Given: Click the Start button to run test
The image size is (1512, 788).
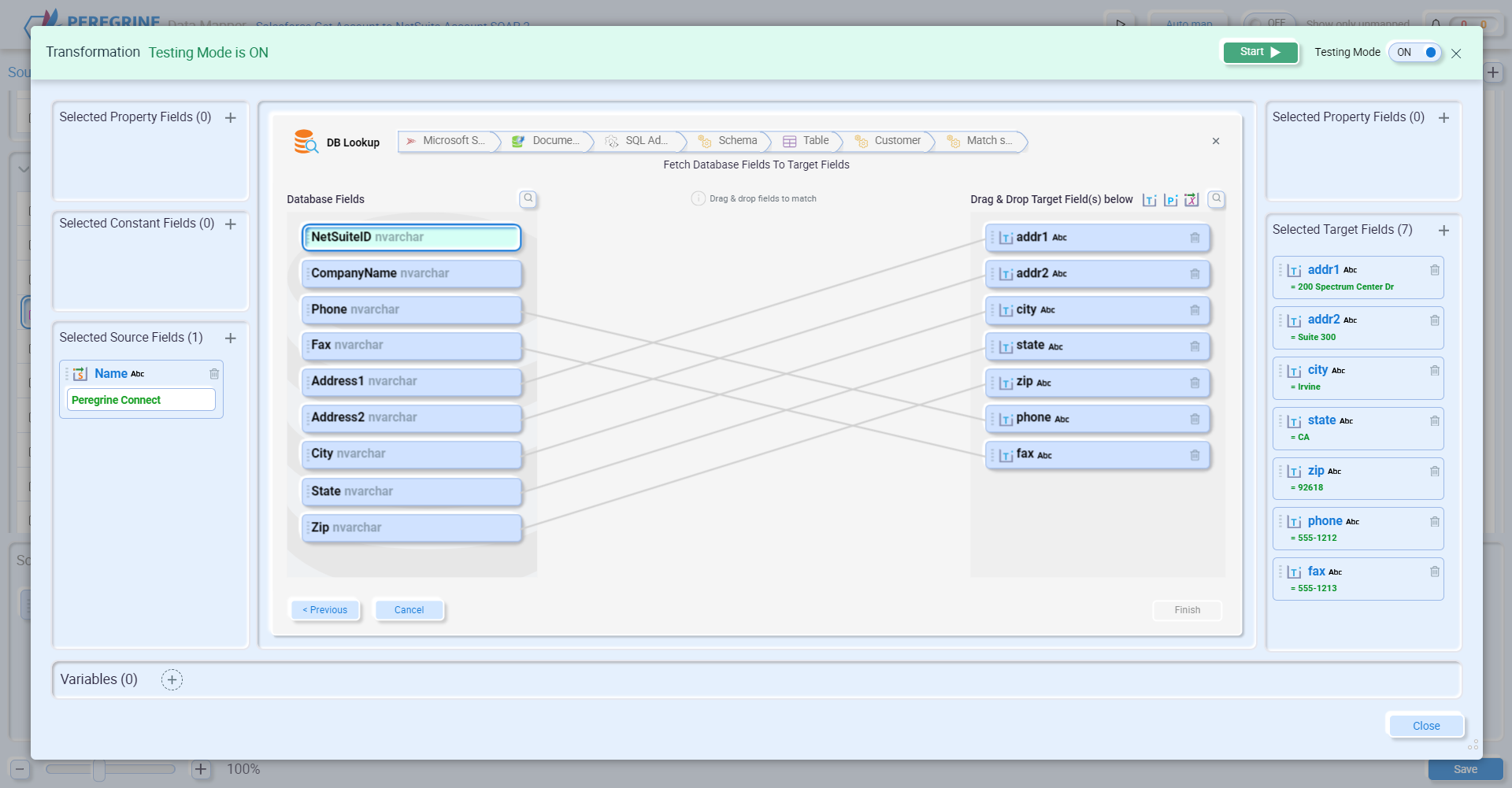Looking at the screenshot, I should [x=1260, y=52].
